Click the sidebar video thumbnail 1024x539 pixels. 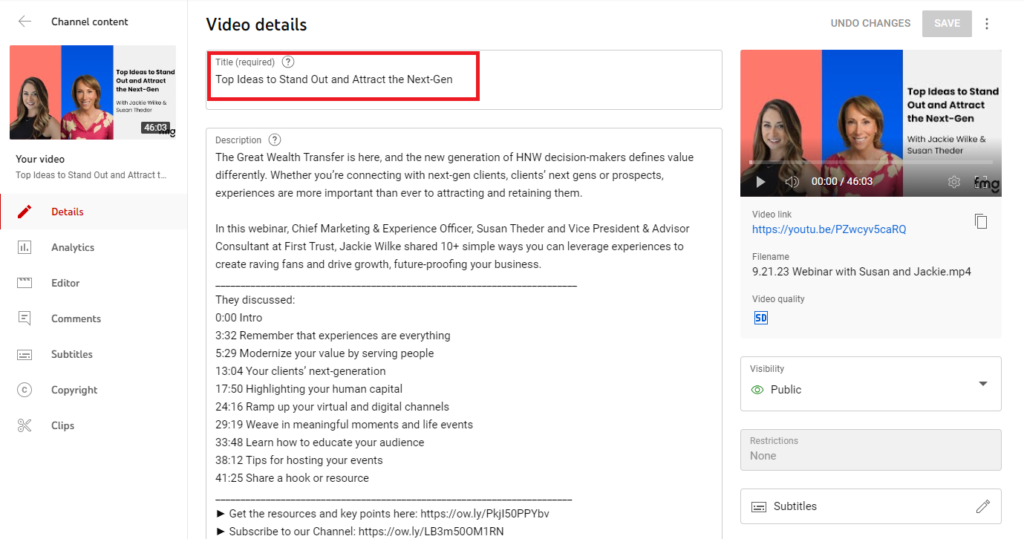92,92
